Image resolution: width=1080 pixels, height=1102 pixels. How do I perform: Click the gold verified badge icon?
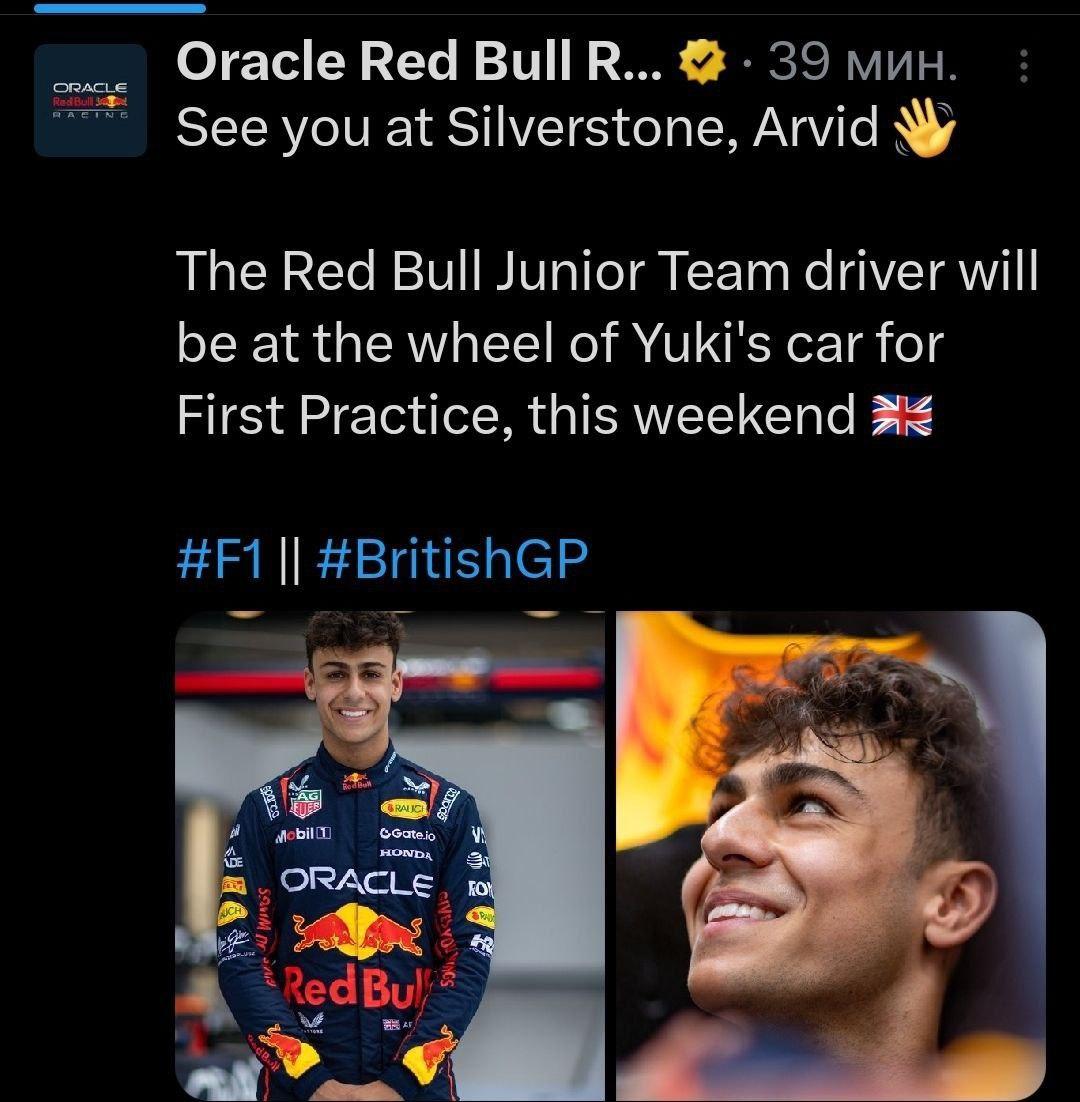[x=701, y=62]
